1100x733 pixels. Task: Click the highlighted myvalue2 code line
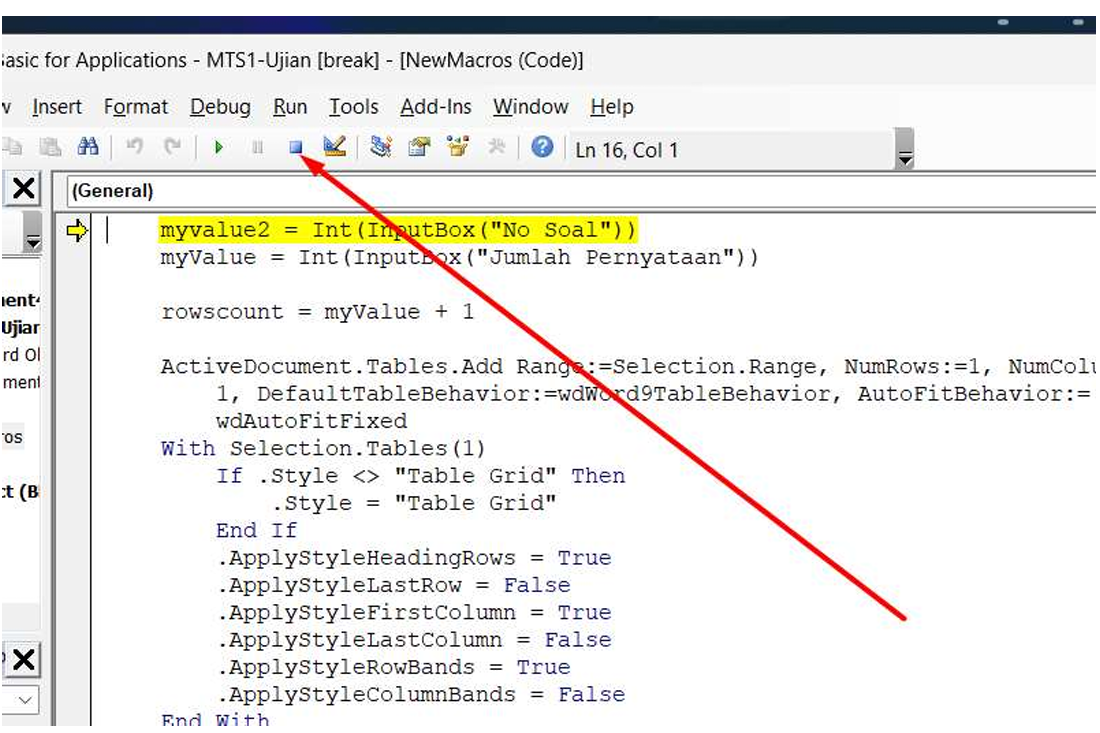(397, 231)
